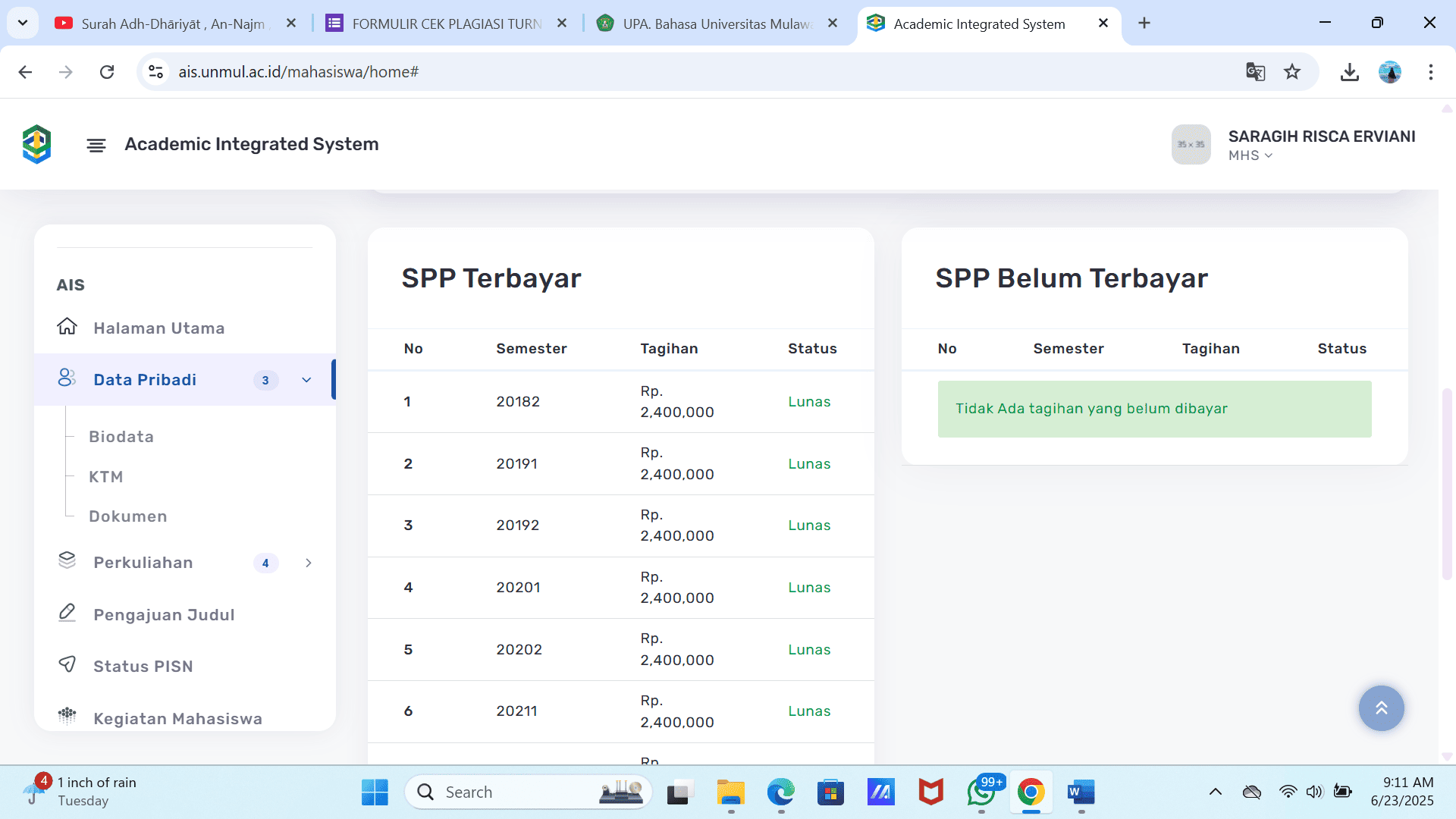Click the Halaman Utama home icon
The width and height of the screenshot is (1456, 819).
point(67,327)
